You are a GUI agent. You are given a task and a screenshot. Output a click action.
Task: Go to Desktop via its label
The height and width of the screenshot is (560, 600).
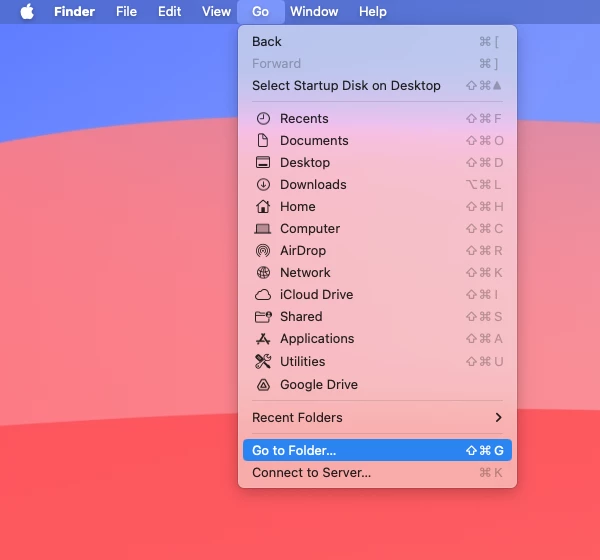coord(305,163)
